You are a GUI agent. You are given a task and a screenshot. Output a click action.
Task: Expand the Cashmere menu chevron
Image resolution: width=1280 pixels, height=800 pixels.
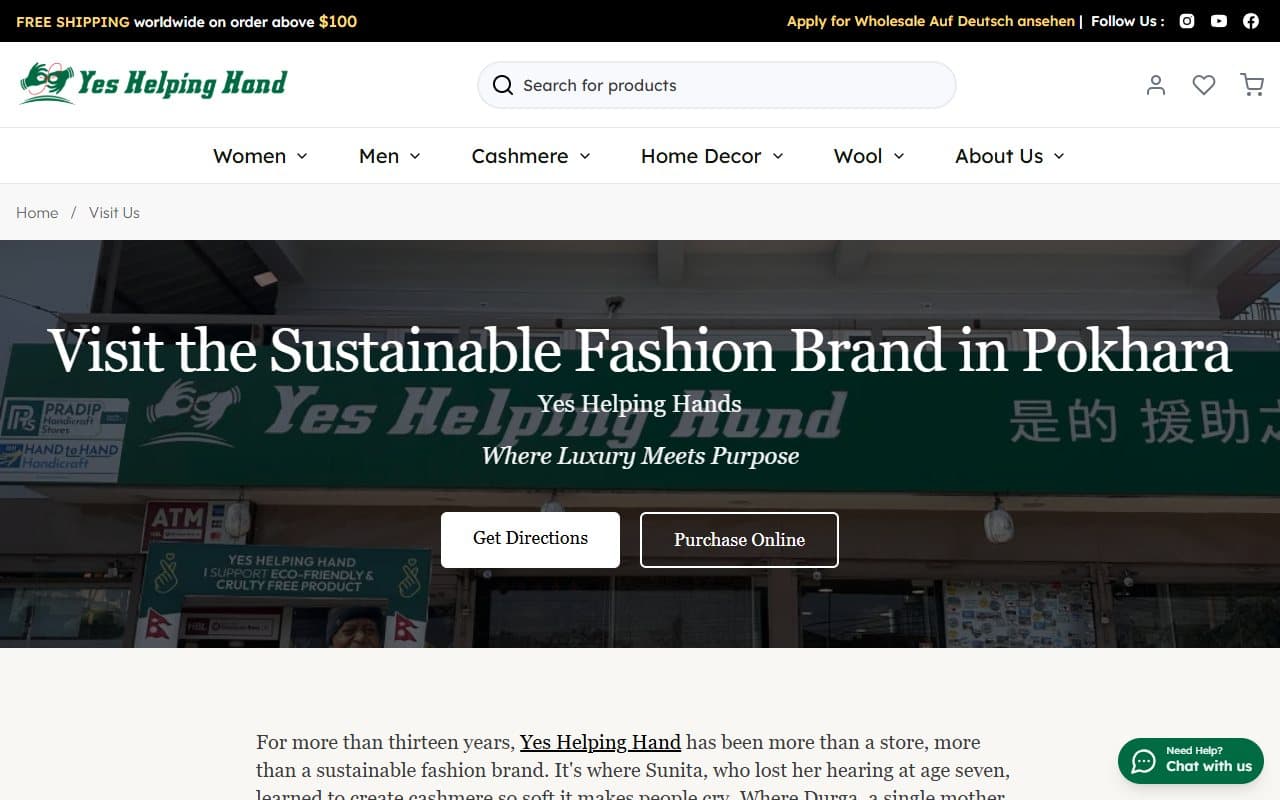pos(585,156)
